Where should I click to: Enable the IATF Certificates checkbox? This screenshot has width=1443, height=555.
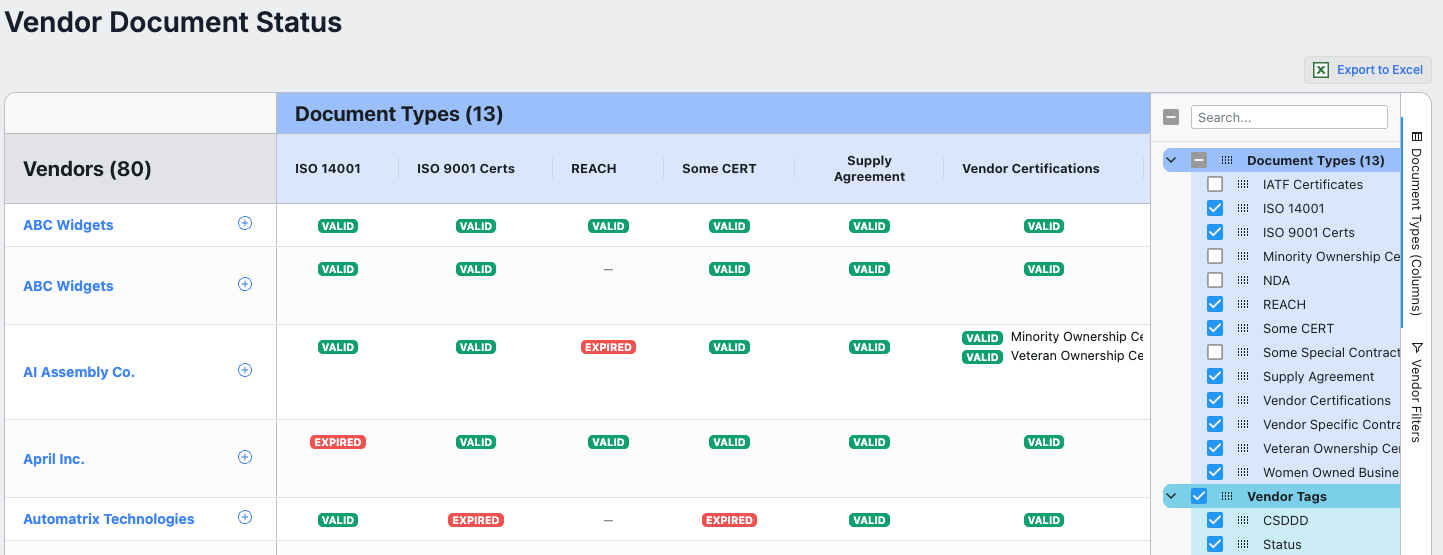click(x=1215, y=184)
